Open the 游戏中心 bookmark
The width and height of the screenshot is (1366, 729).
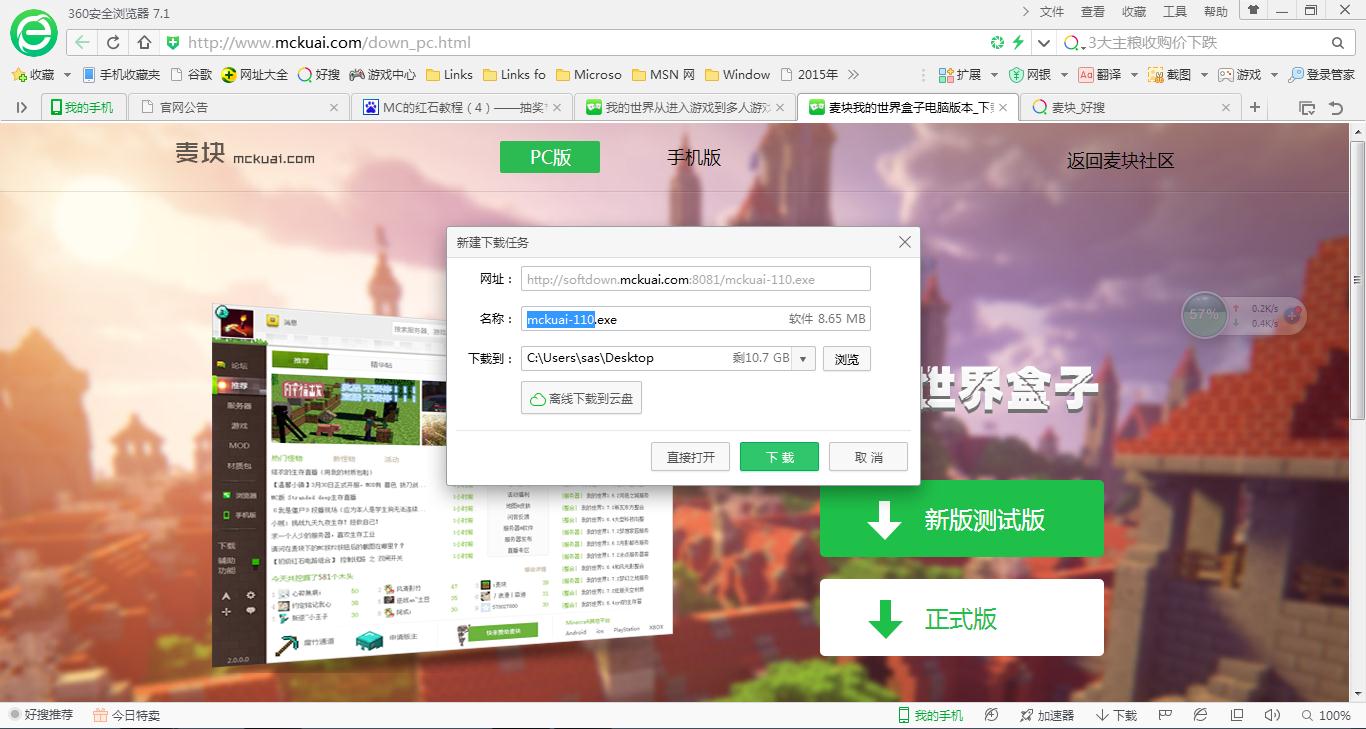pyautogui.click(x=382, y=75)
